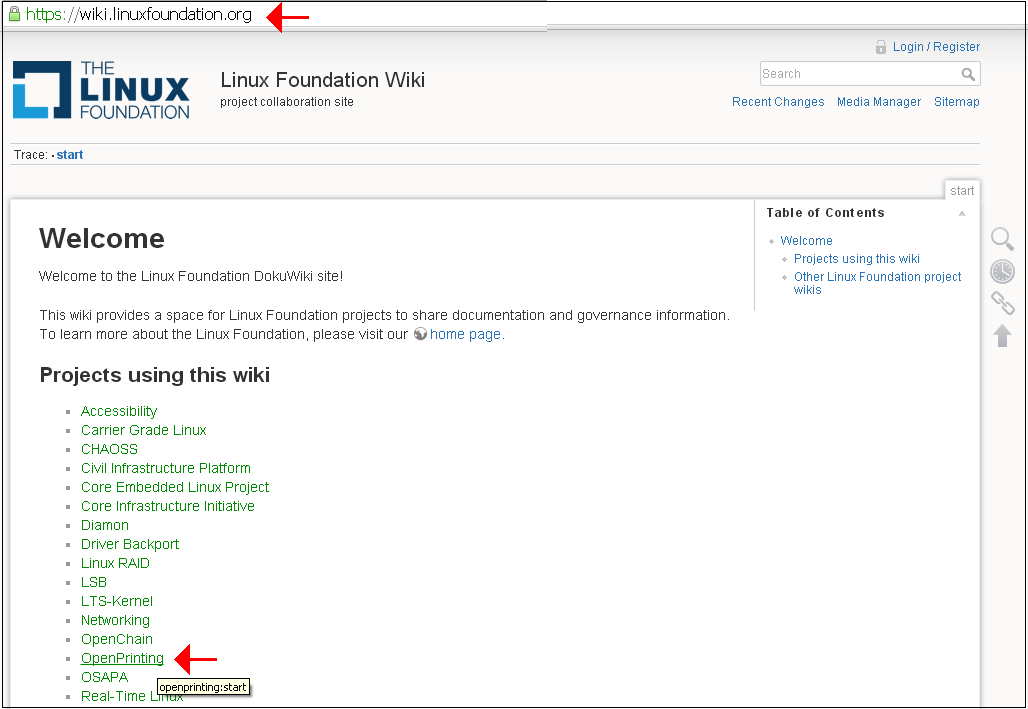The image size is (1028, 709).
Task: Open the Sitemap link
Action: [x=957, y=102]
